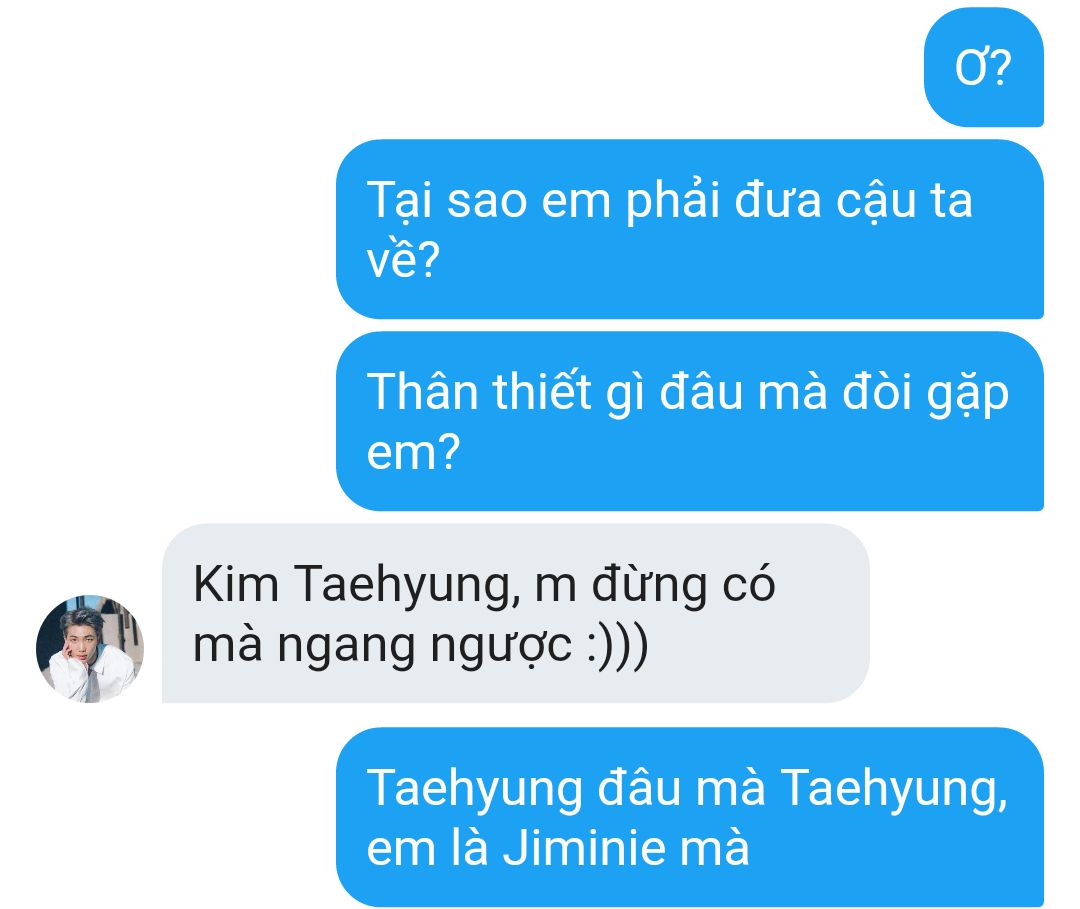Click the words "Thân thiết" in the blue bubble
The height and width of the screenshot is (909, 1080).
coord(479,393)
